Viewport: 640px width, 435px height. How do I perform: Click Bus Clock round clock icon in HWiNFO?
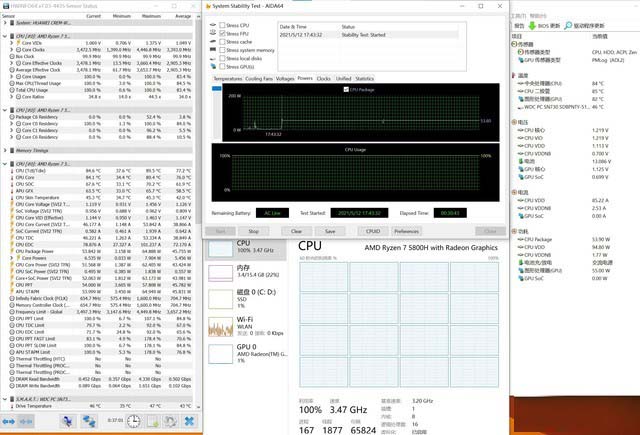(12, 56)
